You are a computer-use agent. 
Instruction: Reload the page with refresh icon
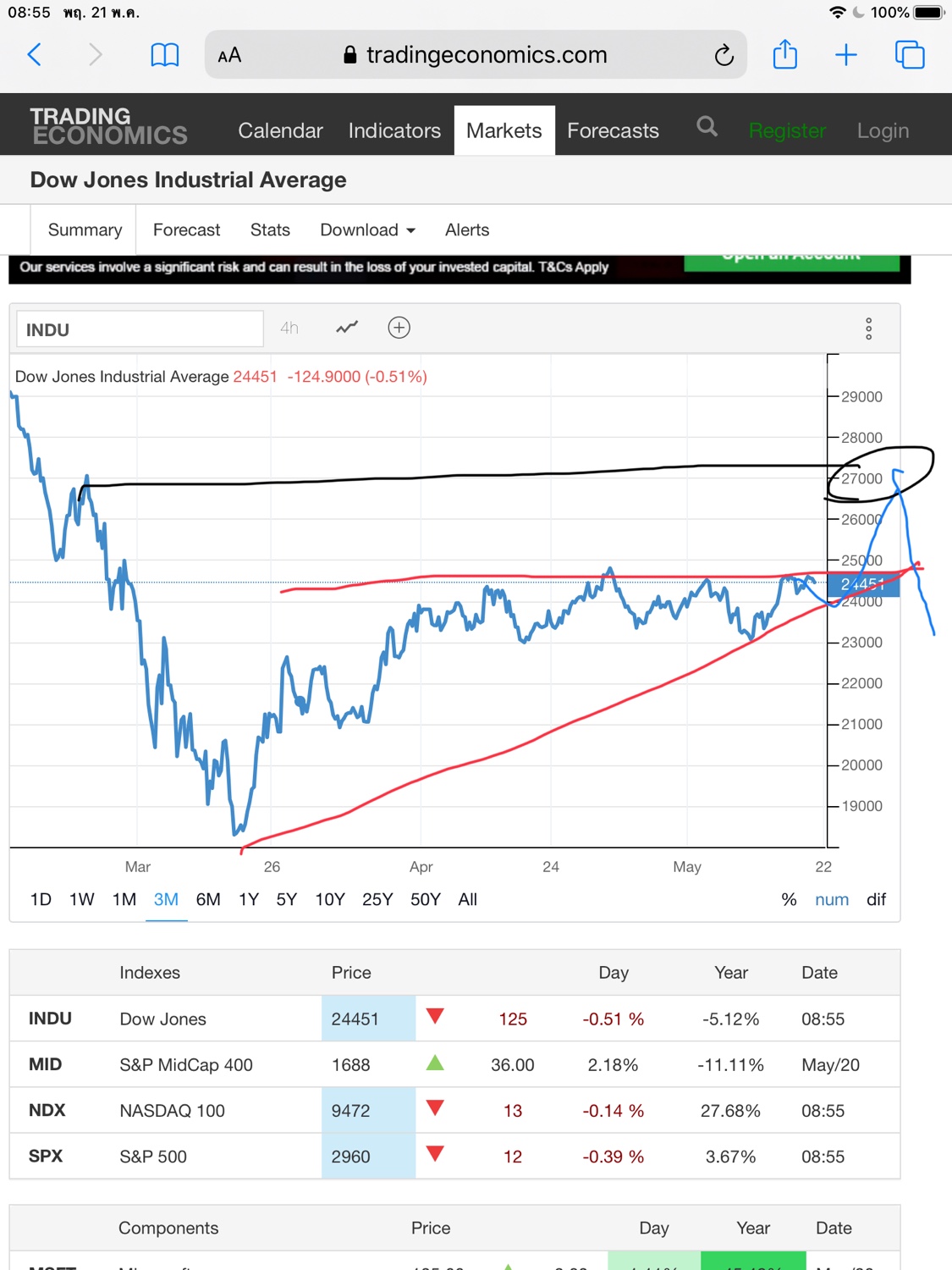click(724, 56)
